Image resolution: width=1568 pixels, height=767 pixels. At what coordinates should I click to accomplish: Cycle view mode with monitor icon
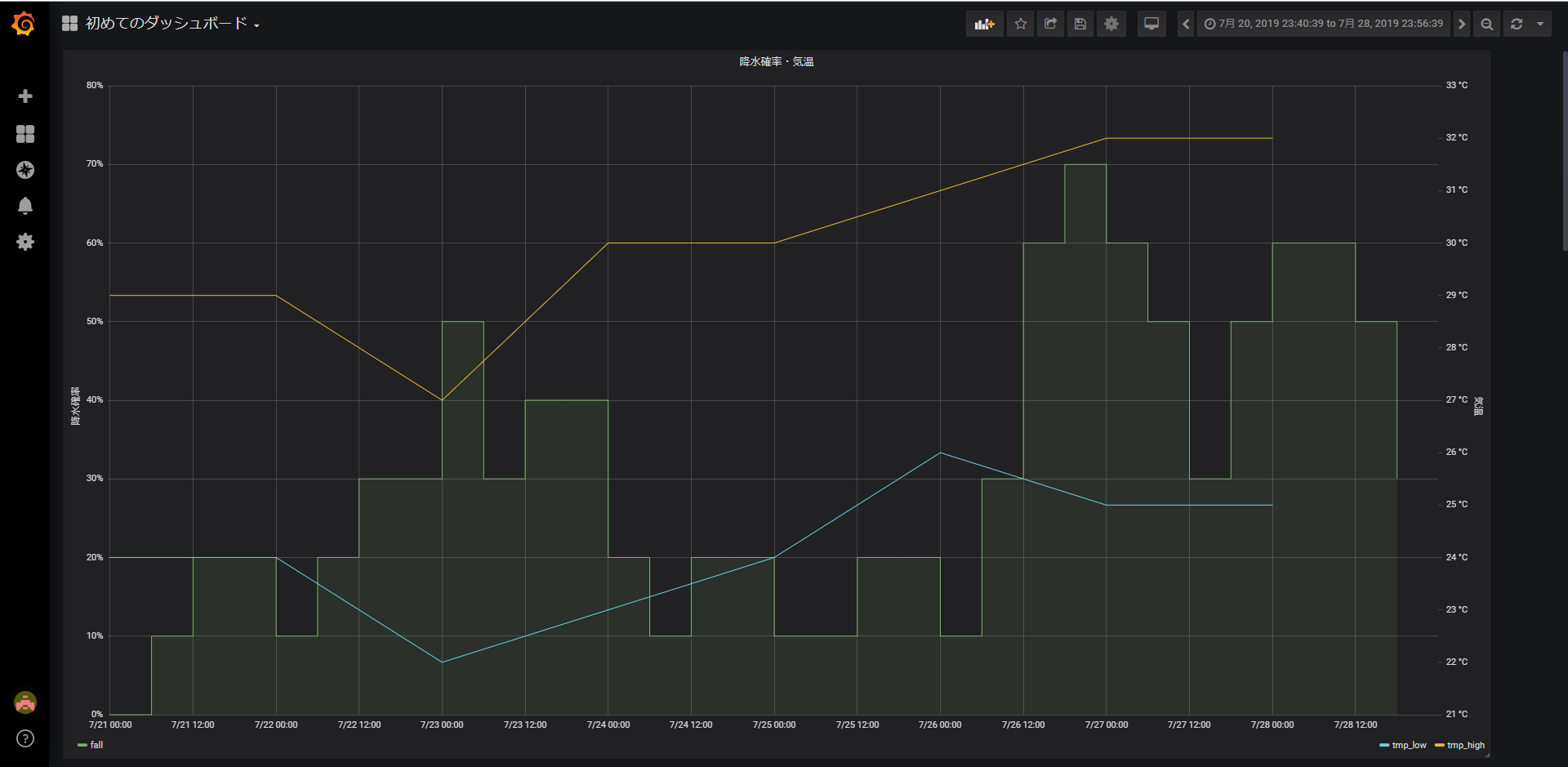click(1151, 24)
